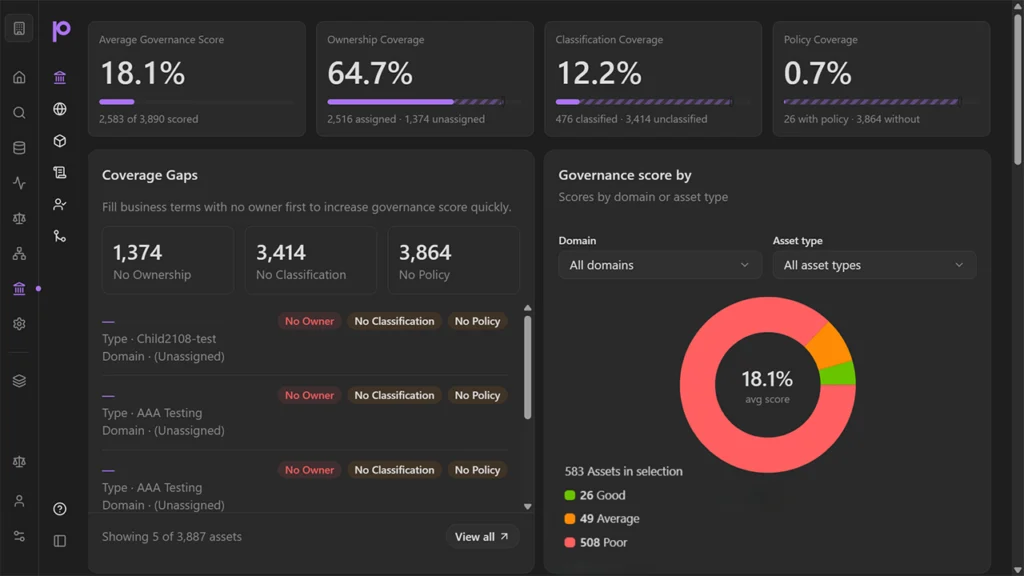Screen dimensions: 1024x576
Task: Open the user-check icon in sub-navigation
Action: point(59,204)
